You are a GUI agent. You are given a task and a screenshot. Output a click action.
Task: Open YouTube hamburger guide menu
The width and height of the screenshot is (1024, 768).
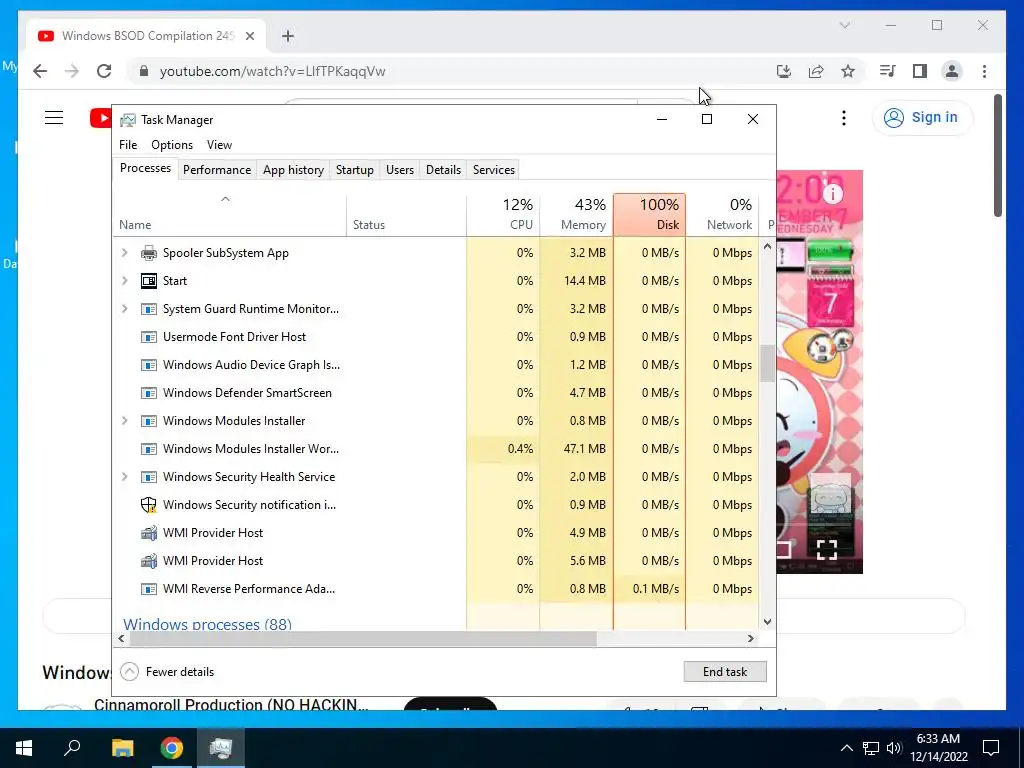pos(54,118)
